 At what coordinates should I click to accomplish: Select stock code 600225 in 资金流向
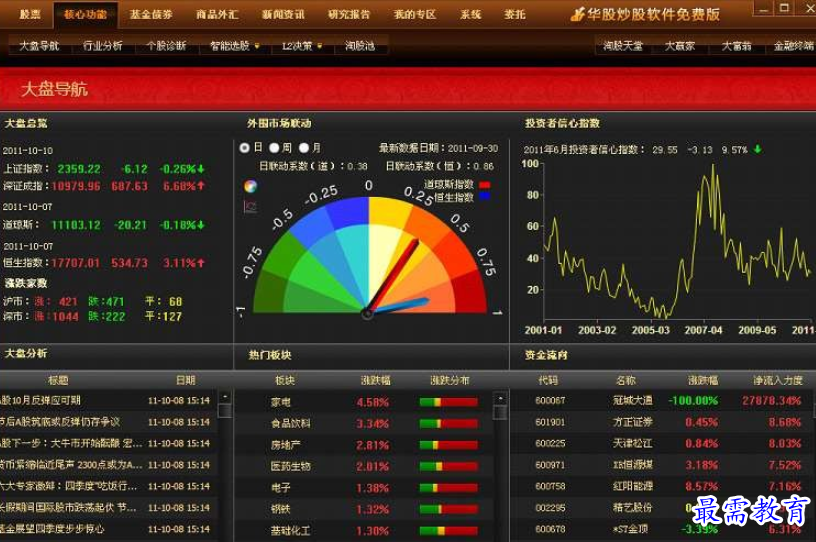[550, 443]
